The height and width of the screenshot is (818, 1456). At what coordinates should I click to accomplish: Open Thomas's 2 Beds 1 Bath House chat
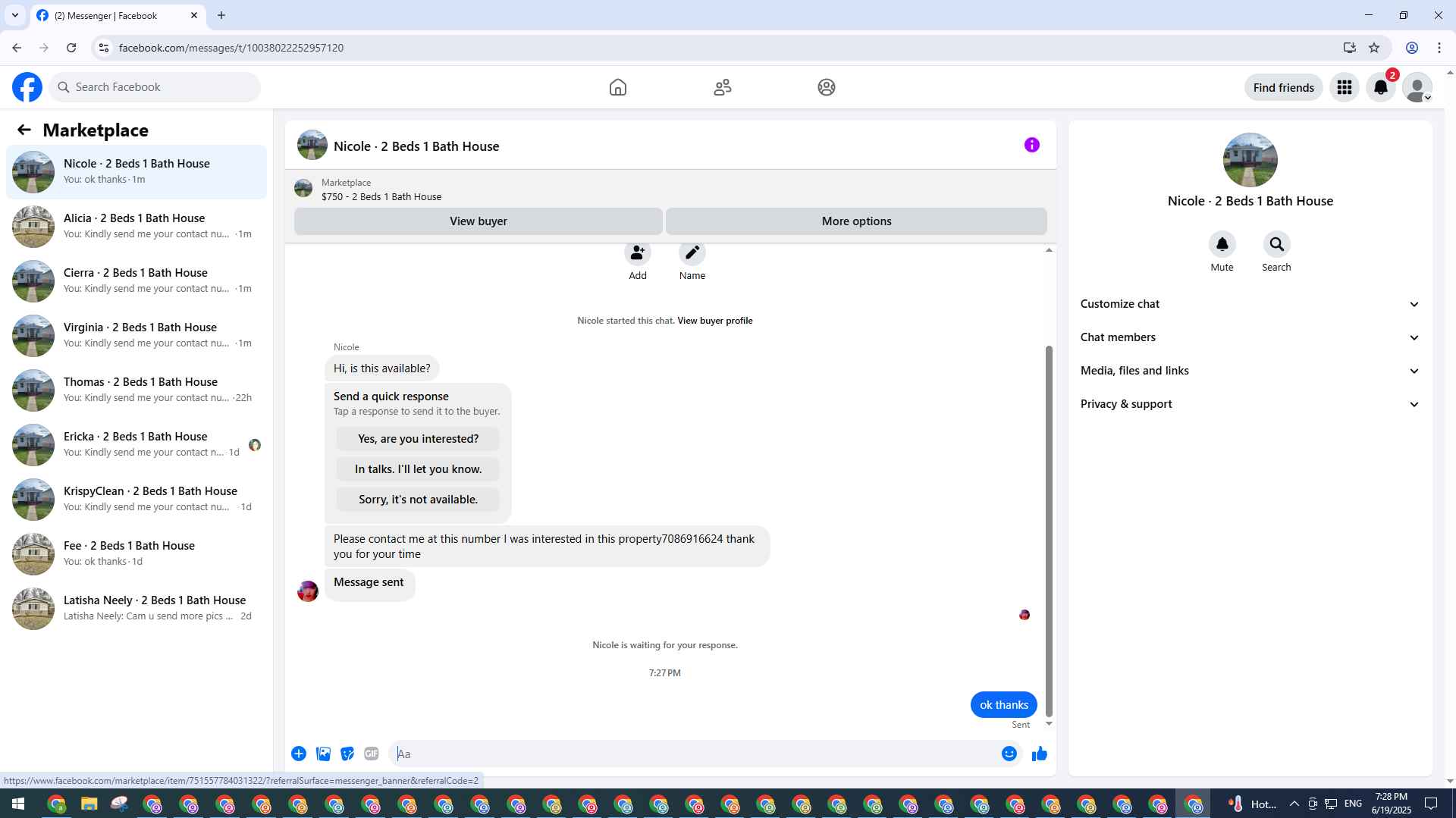click(136, 390)
